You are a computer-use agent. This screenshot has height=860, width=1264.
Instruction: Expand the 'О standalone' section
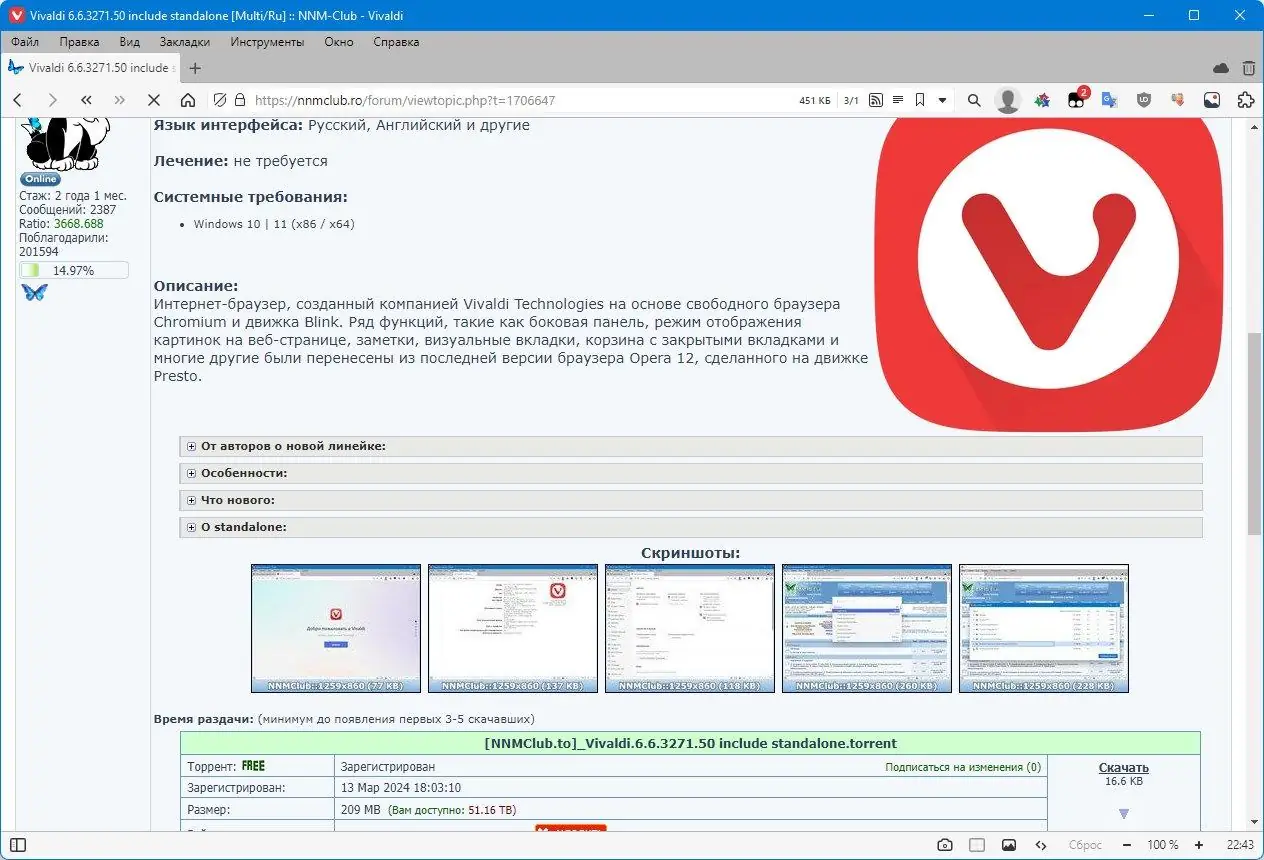click(x=691, y=527)
